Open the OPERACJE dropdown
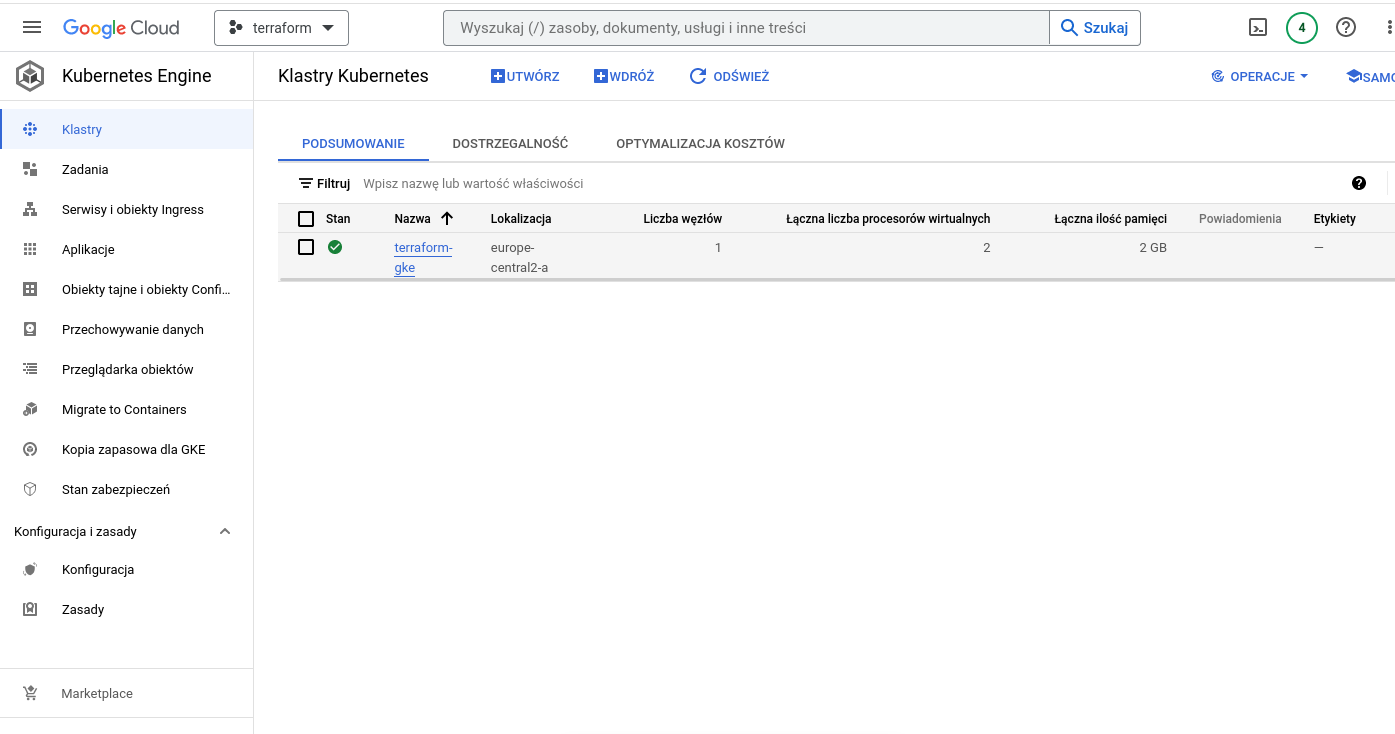 (1259, 76)
